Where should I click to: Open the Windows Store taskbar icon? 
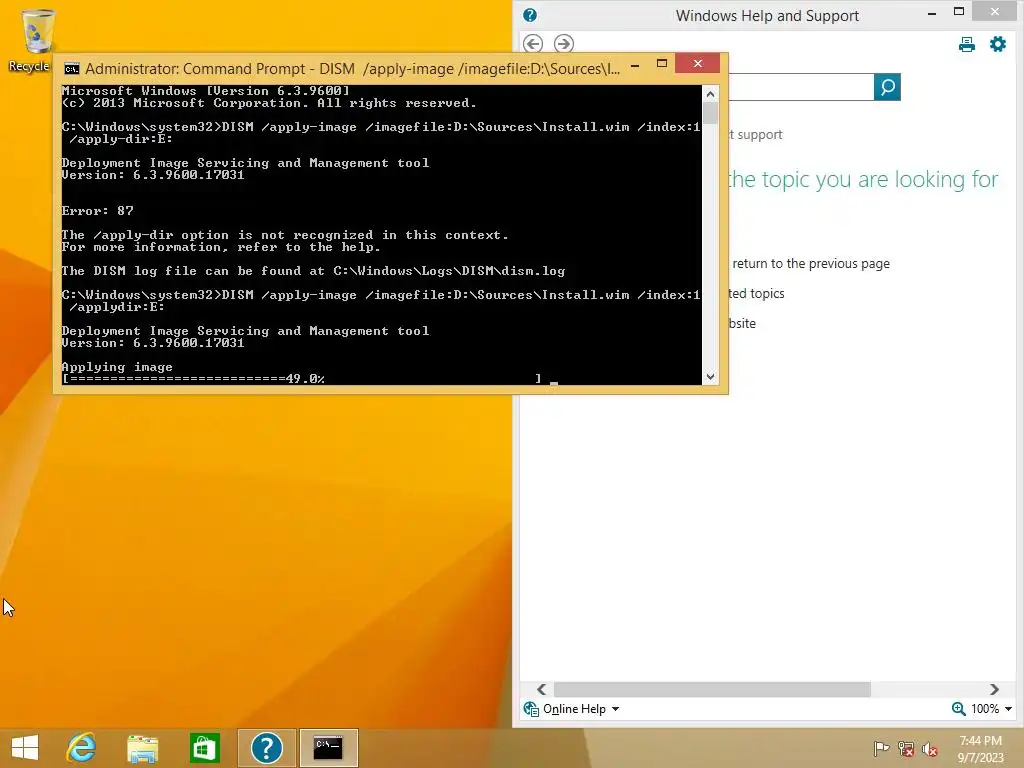(x=204, y=748)
